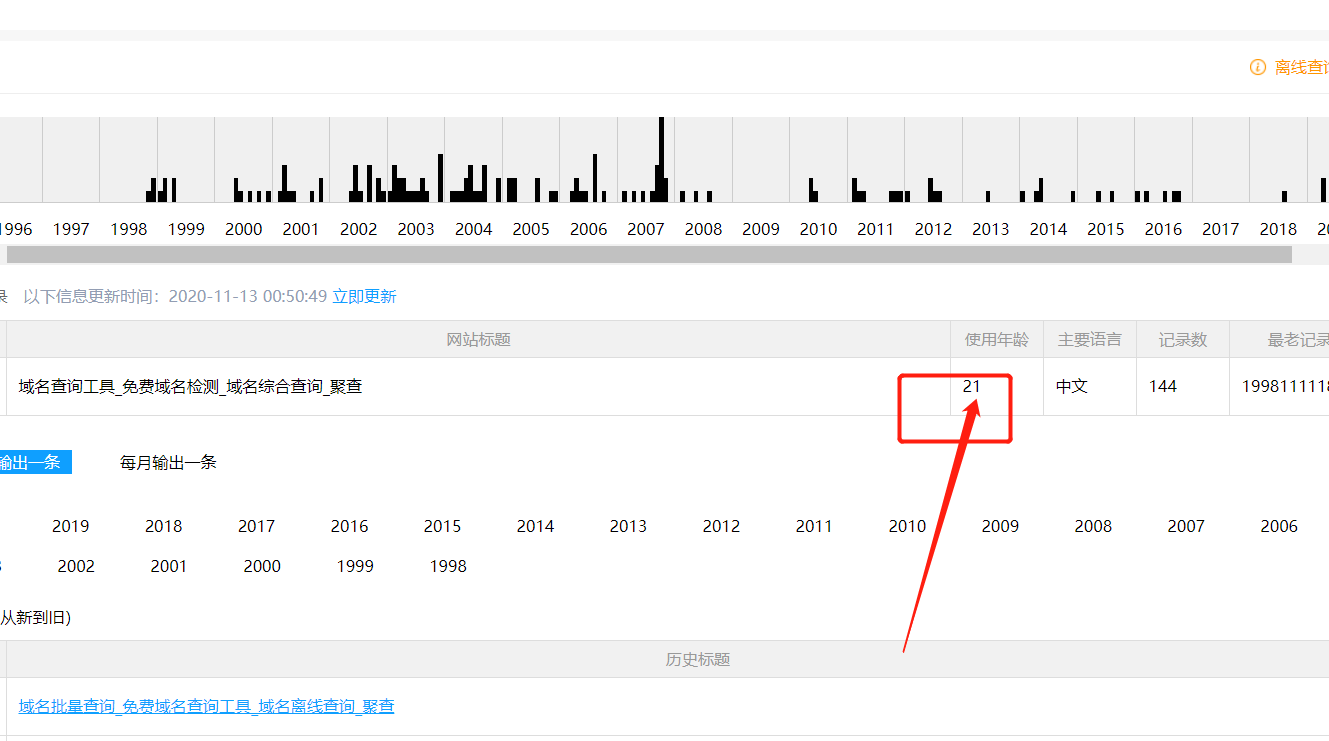1329x741 pixels.
Task: Click the 主要语言 column header
Action: click(1090, 339)
